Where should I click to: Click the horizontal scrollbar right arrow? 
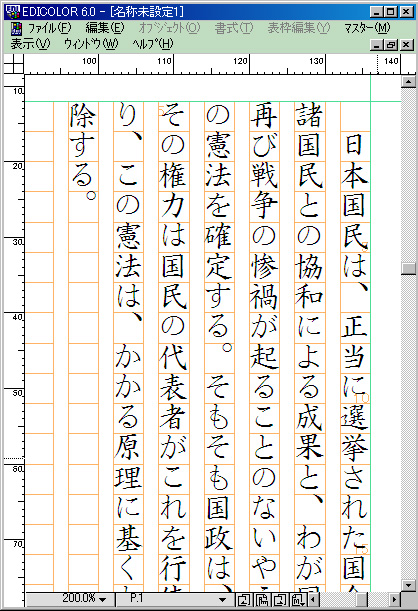394,599
